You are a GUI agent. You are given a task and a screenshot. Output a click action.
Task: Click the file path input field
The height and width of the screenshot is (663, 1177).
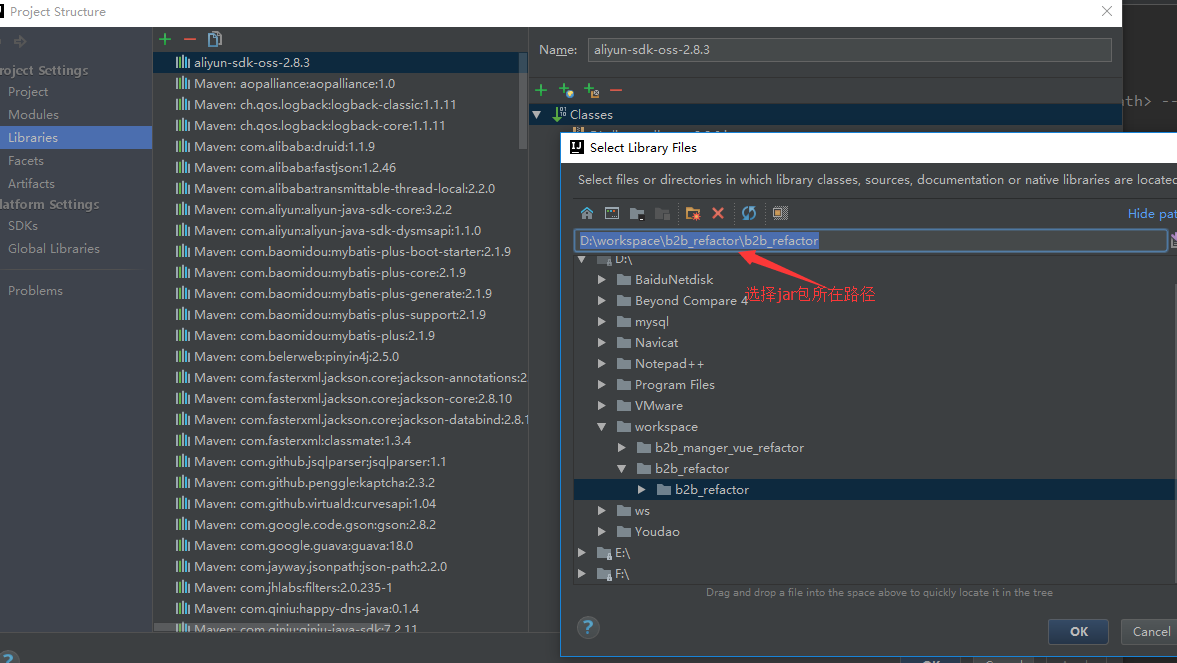coord(871,240)
